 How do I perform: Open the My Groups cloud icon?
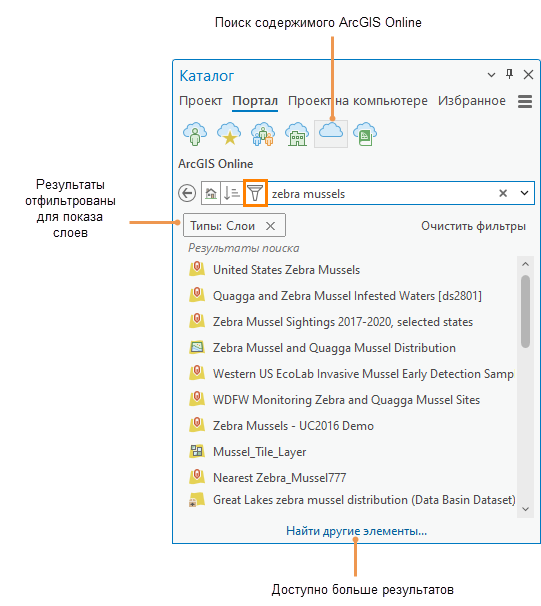pos(263,134)
